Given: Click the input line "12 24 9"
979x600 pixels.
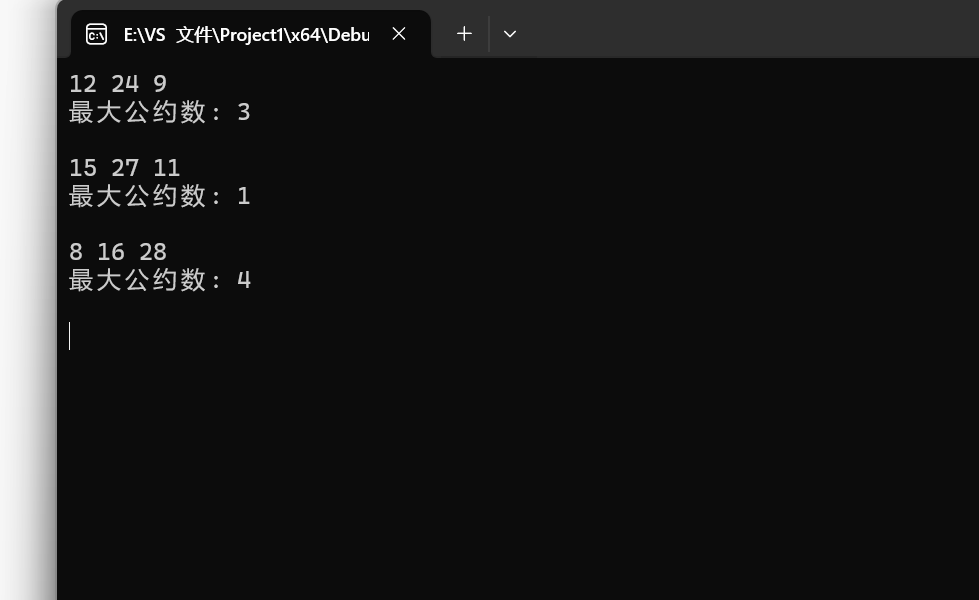Looking at the screenshot, I should [118, 84].
